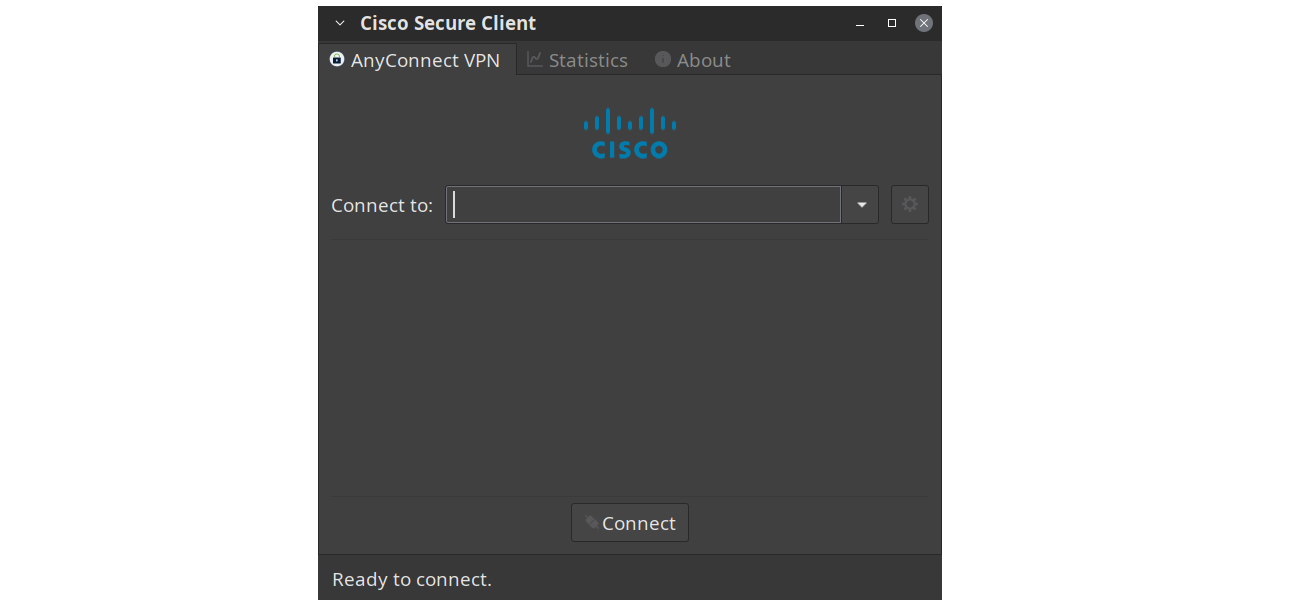This screenshot has height=608, width=1300.
Task: Click the 'Connect to:' label
Action: [382, 205]
